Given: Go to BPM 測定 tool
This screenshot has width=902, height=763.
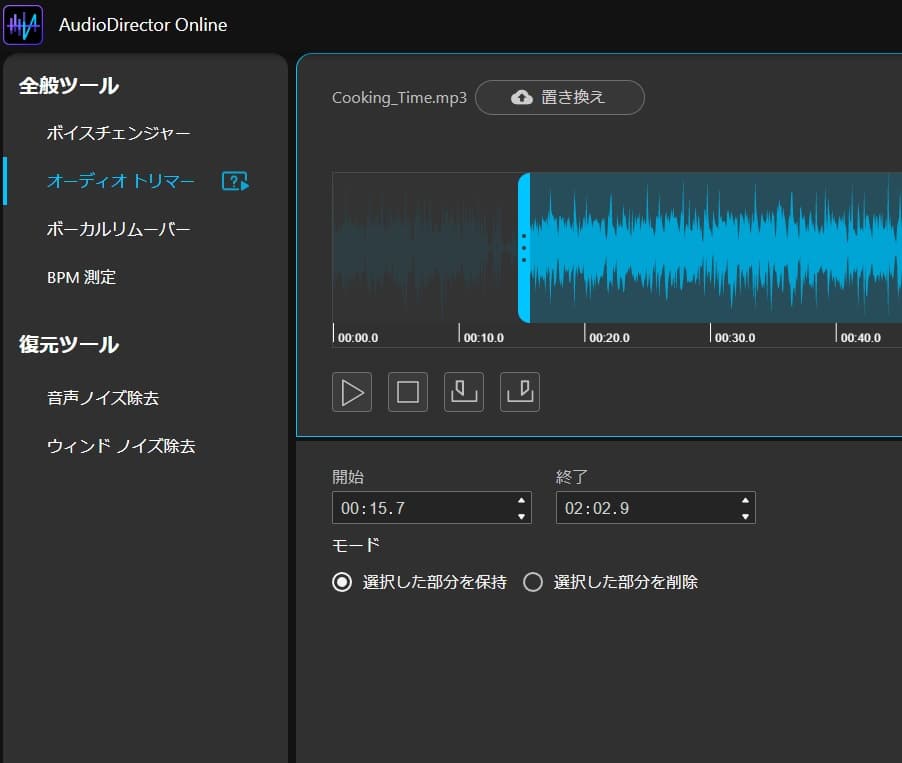Looking at the screenshot, I should (x=81, y=277).
